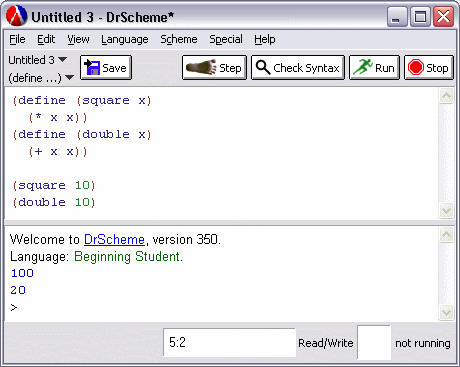The width and height of the screenshot is (460, 367).
Task: Click the definitions pane scroll down arrow
Action: 446,210
